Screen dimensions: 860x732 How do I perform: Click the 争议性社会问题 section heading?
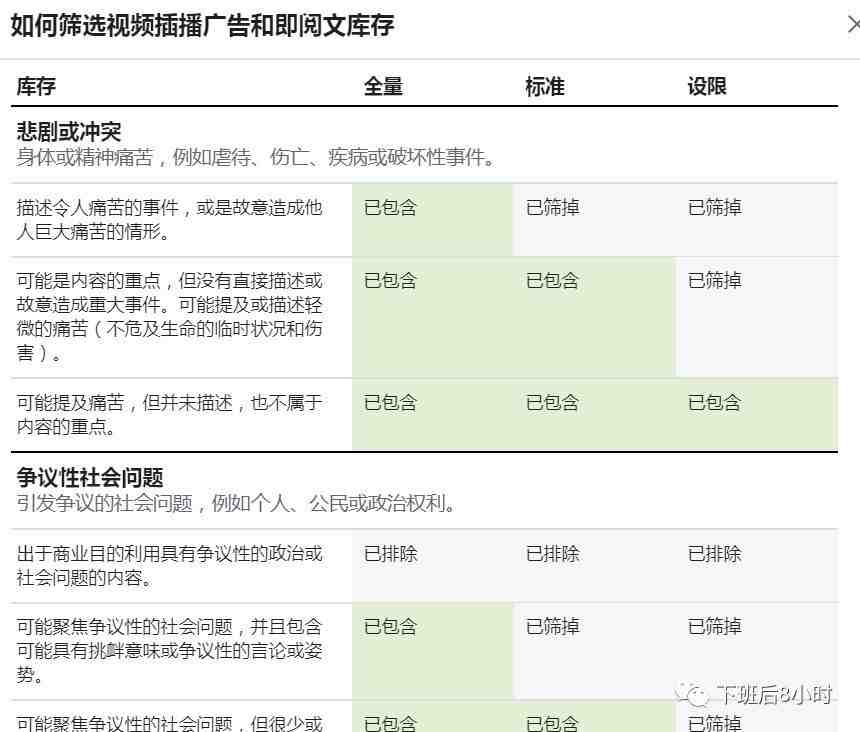pyautogui.click(x=90, y=478)
